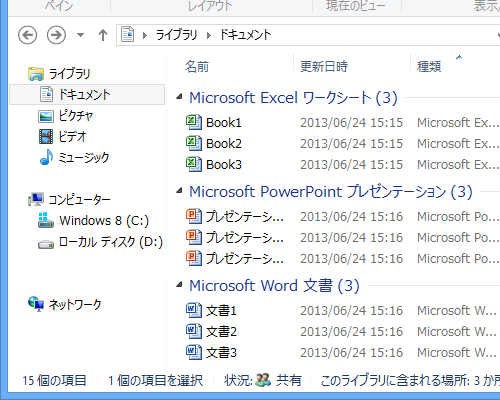Click the Forward arrow navigation button

click(x=56, y=35)
